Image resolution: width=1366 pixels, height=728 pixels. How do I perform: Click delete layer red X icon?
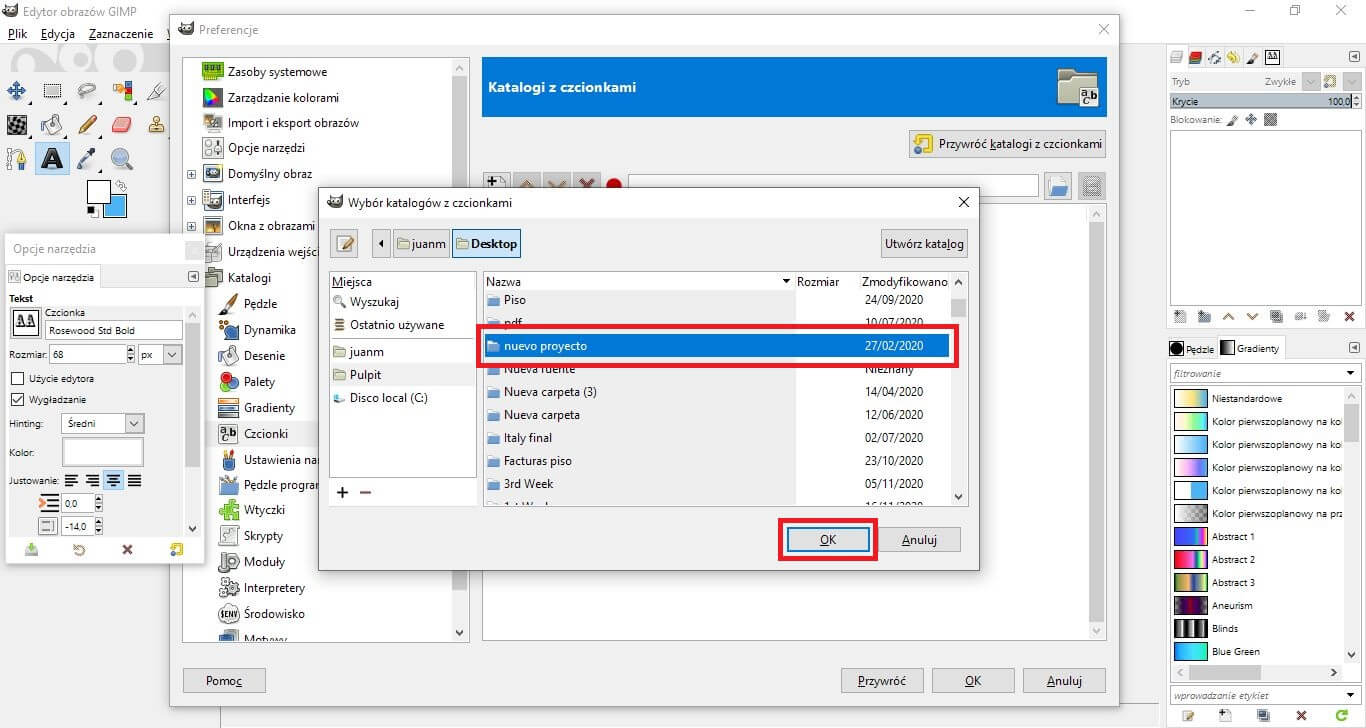click(1349, 316)
